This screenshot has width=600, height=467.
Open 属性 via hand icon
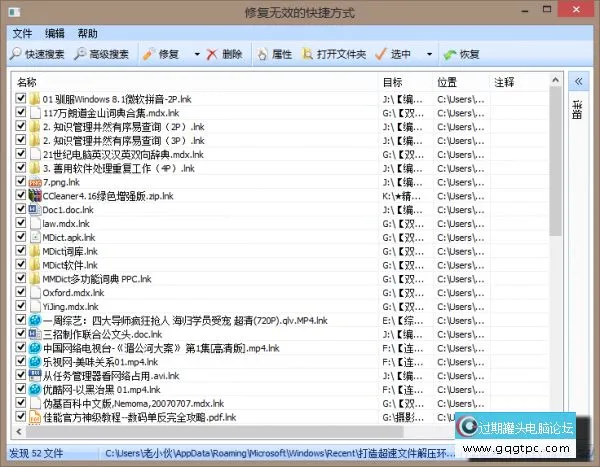point(262,54)
